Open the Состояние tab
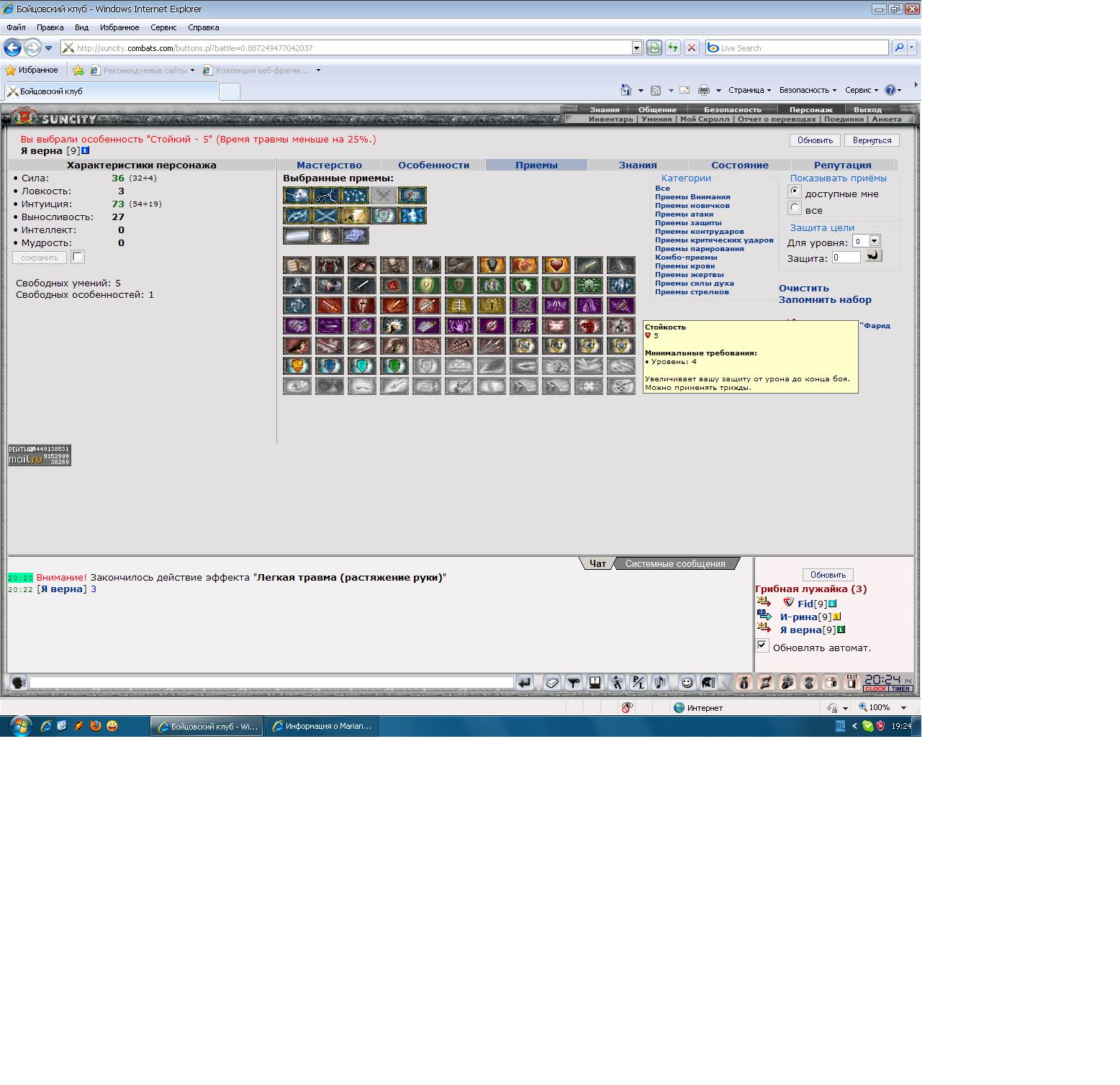The width and height of the screenshot is (1120, 1085). tap(740, 165)
